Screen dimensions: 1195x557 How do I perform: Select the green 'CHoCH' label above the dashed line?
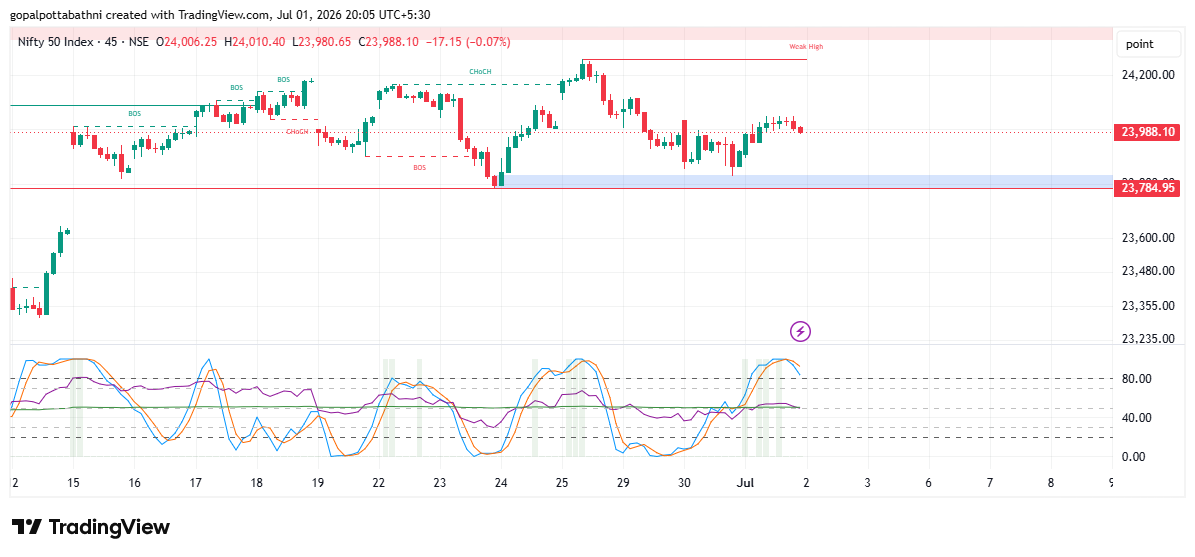(x=480, y=72)
